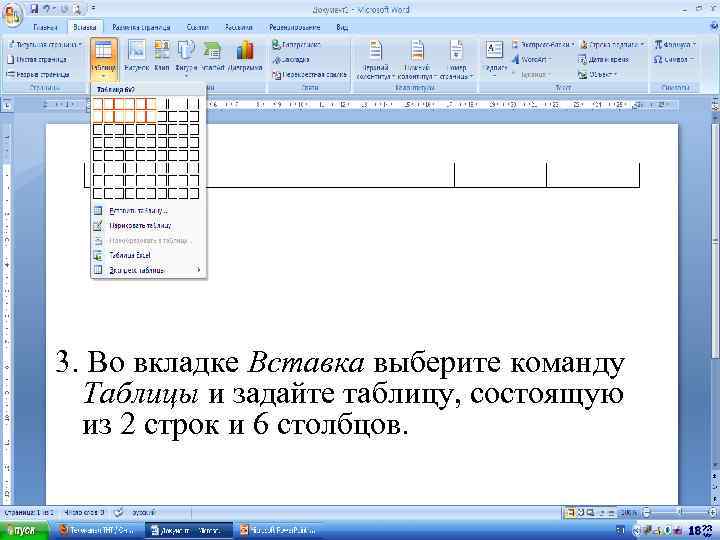Open the Строка подписи signature line dropdown

click(612, 45)
